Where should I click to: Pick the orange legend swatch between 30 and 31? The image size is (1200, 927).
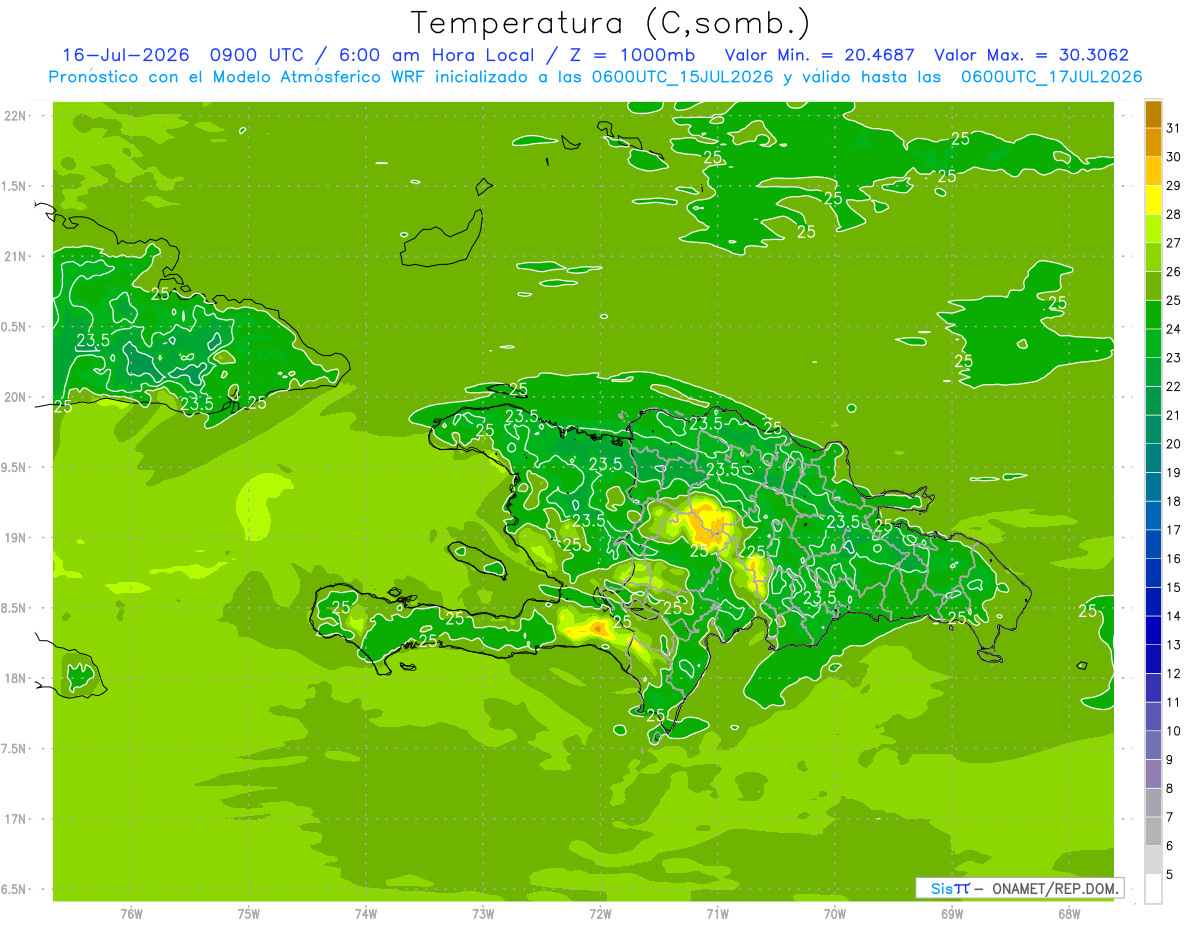point(1153,143)
